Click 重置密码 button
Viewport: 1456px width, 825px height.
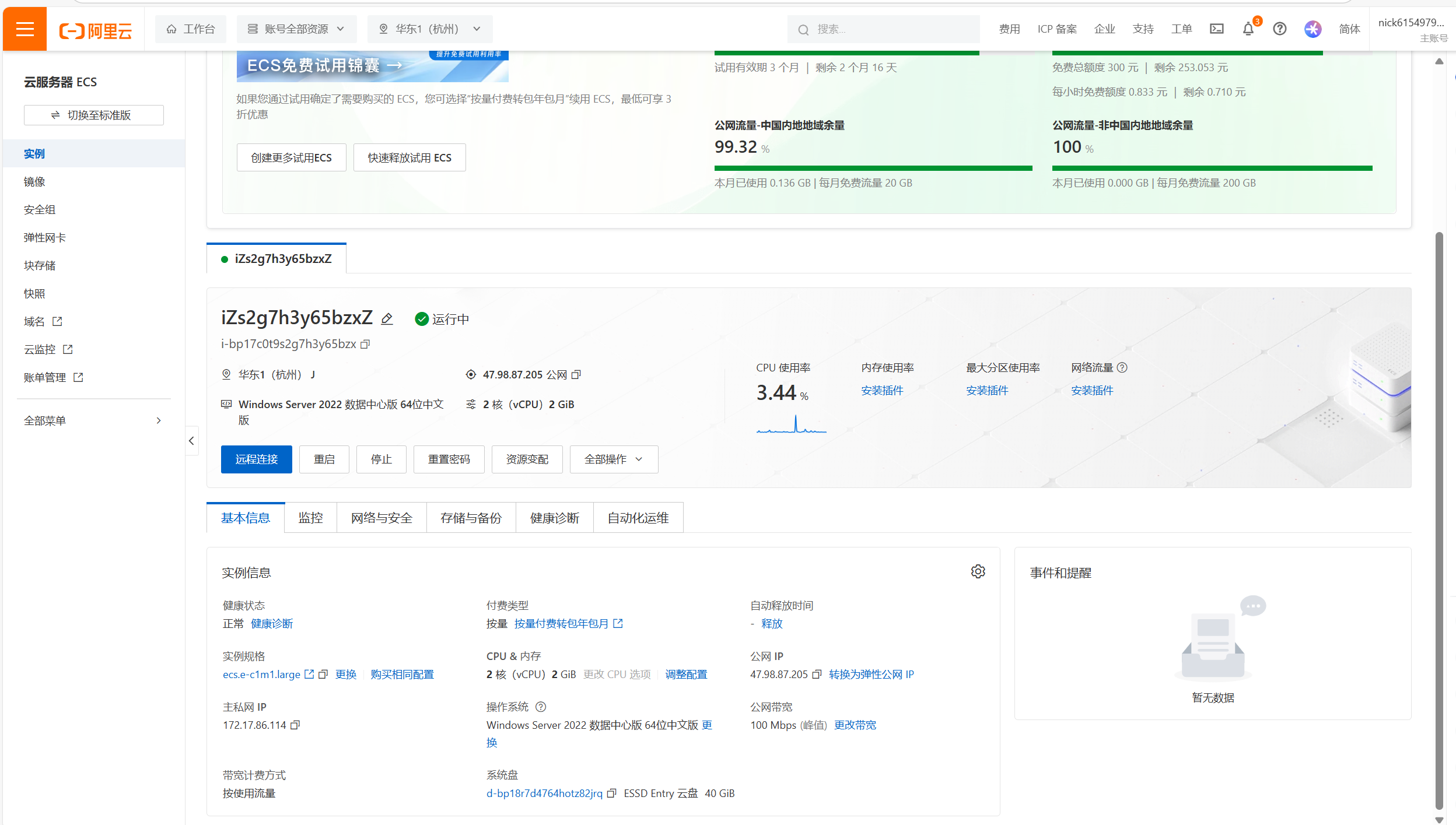coord(449,459)
